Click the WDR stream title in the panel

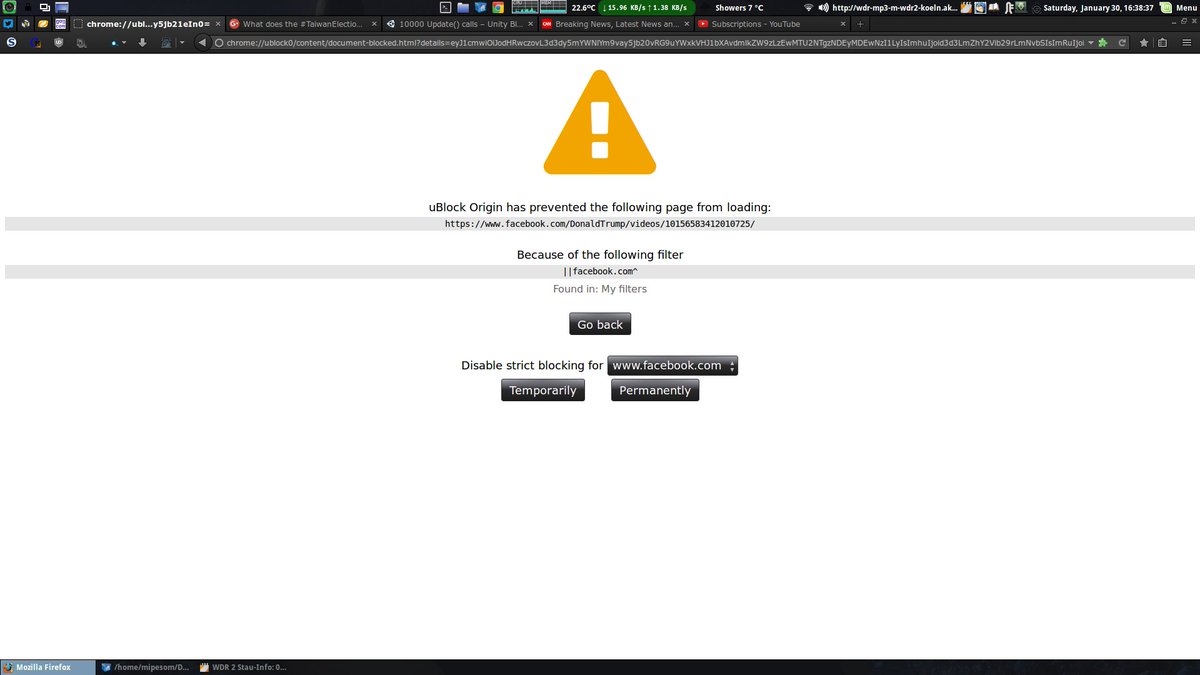pyautogui.click(x=894, y=8)
